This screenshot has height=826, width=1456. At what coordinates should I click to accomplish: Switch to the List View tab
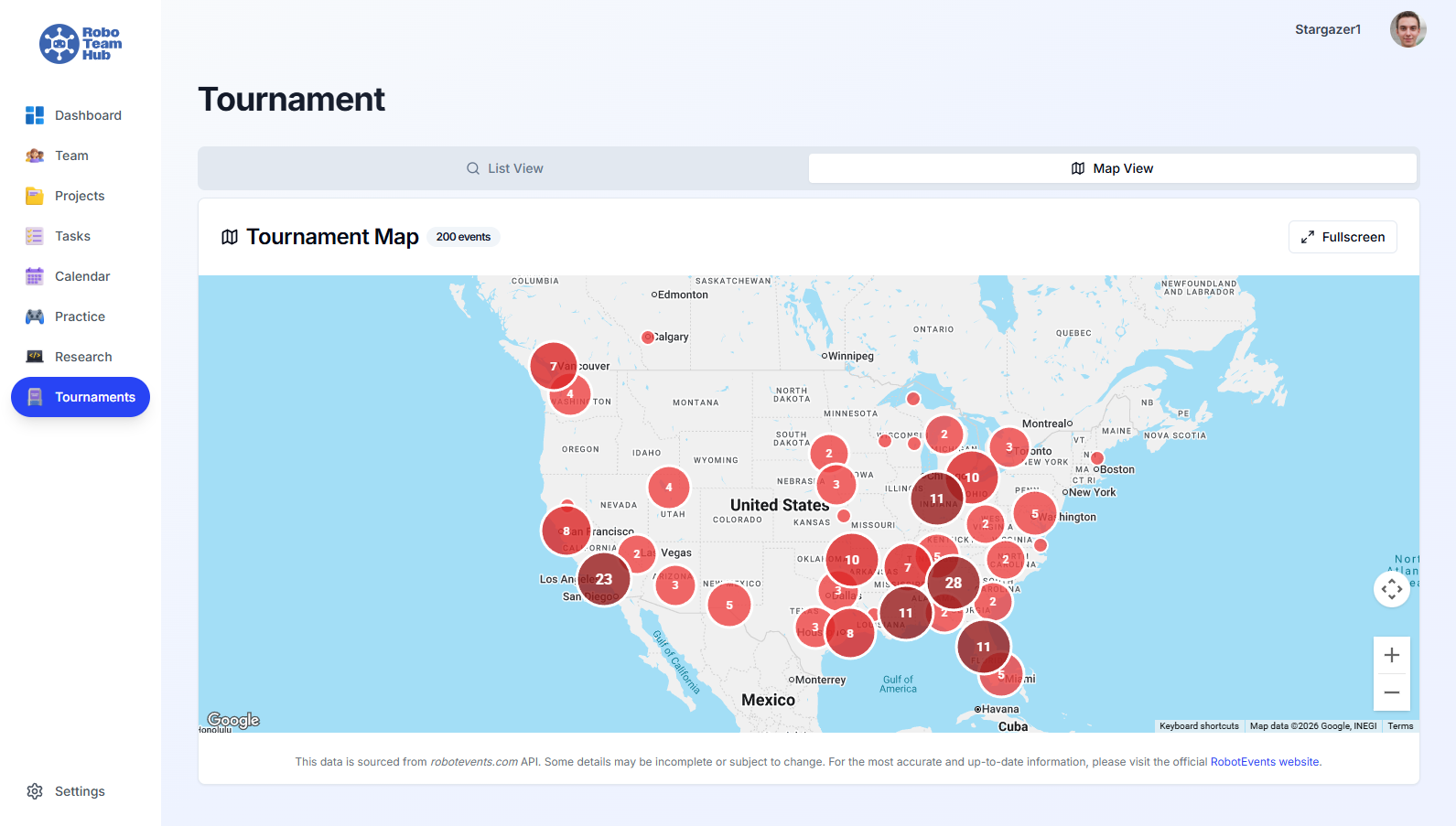(x=504, y=168)
